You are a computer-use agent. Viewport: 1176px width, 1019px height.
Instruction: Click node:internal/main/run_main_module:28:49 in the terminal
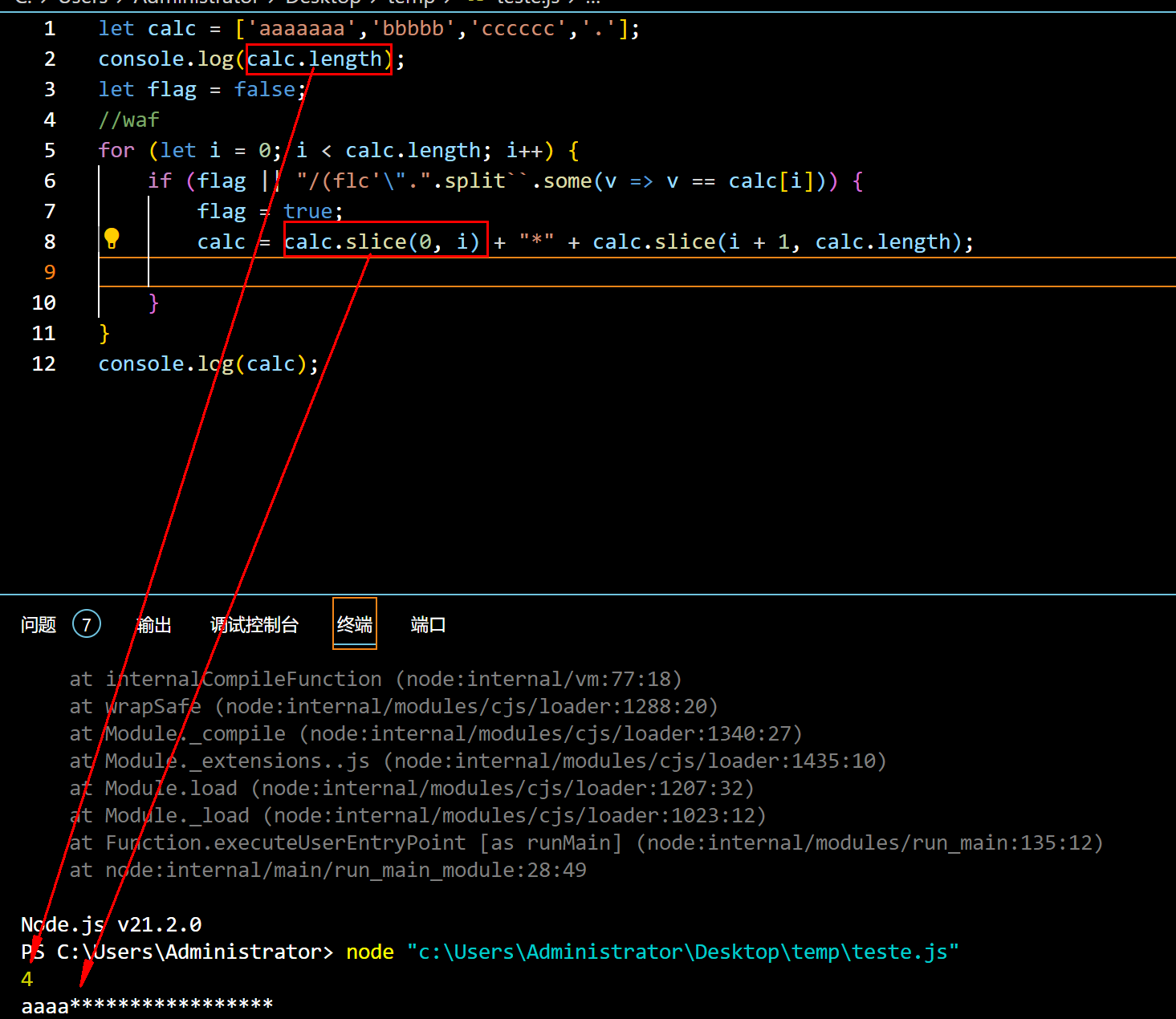(346, 871)
